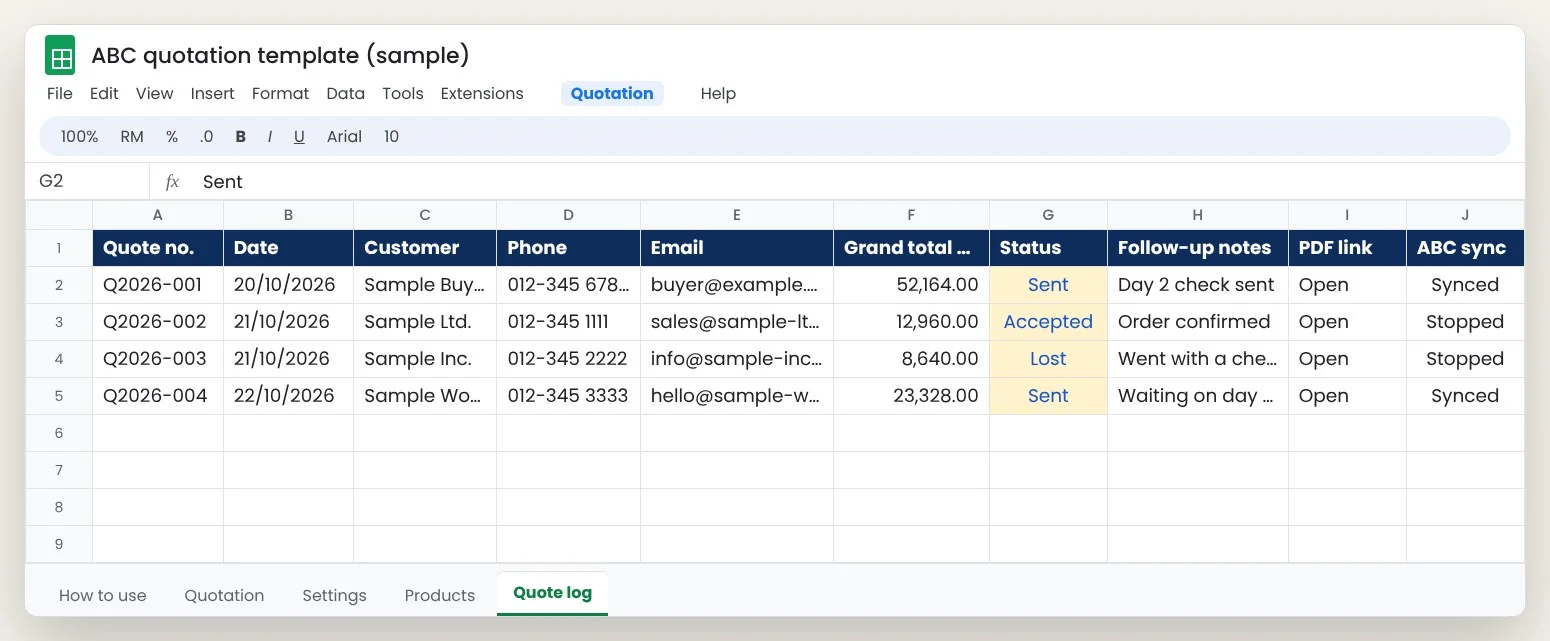
Task: Open the File menu
Action: 60,93
